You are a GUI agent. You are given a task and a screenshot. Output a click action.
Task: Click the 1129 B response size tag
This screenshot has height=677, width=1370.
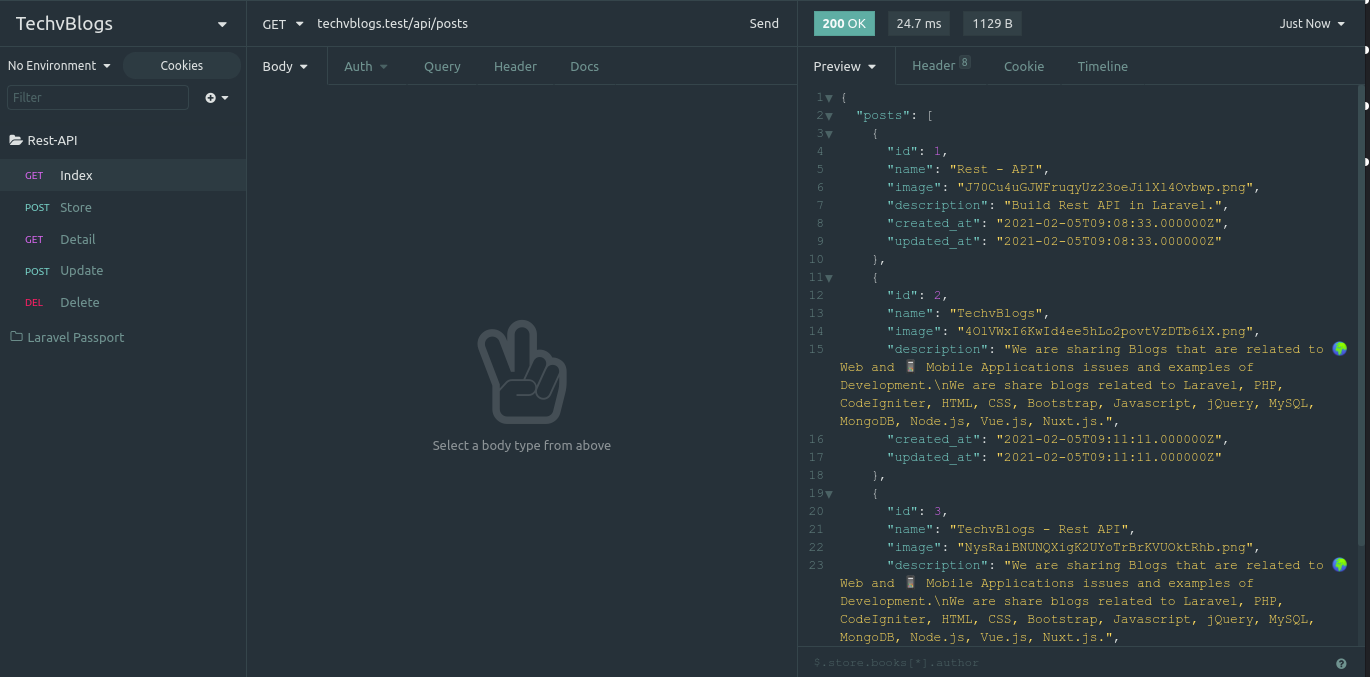point(993,24)
